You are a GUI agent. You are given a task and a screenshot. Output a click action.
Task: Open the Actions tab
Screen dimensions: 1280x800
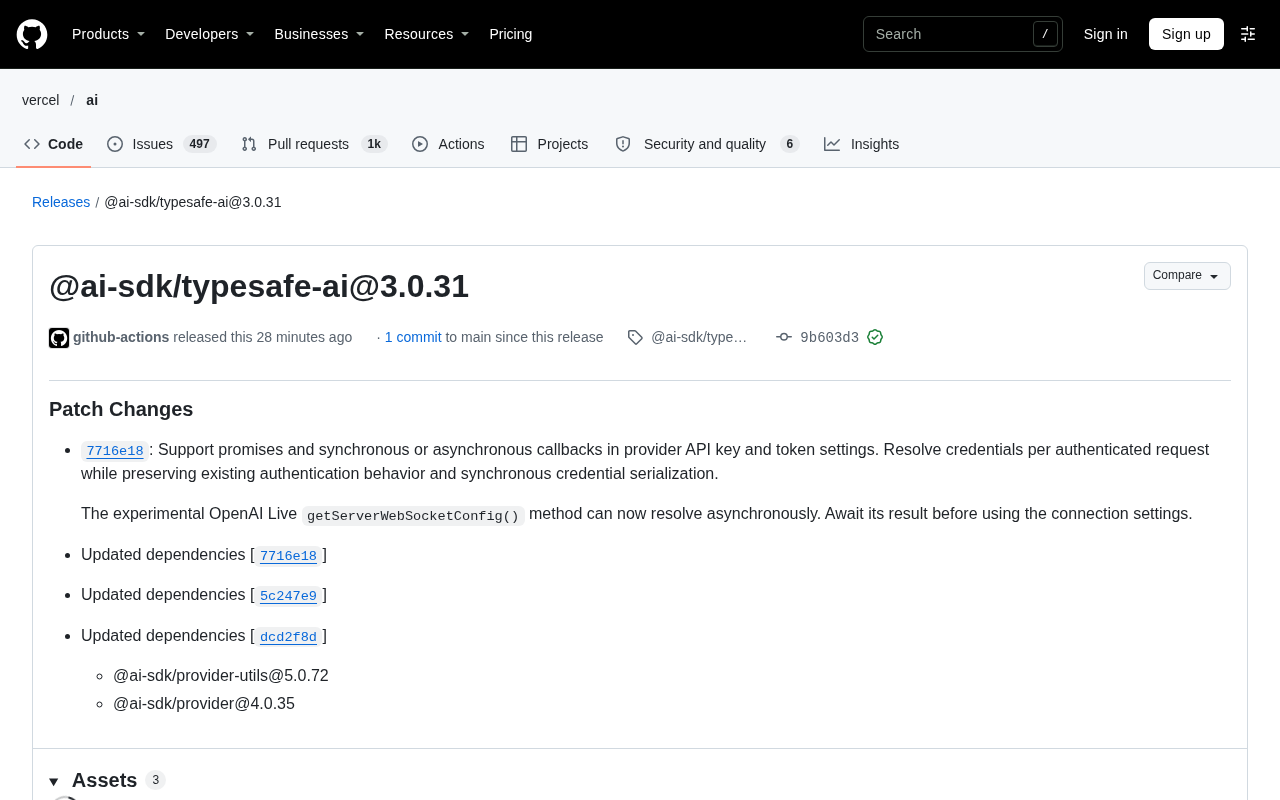(x=448, y=144)
